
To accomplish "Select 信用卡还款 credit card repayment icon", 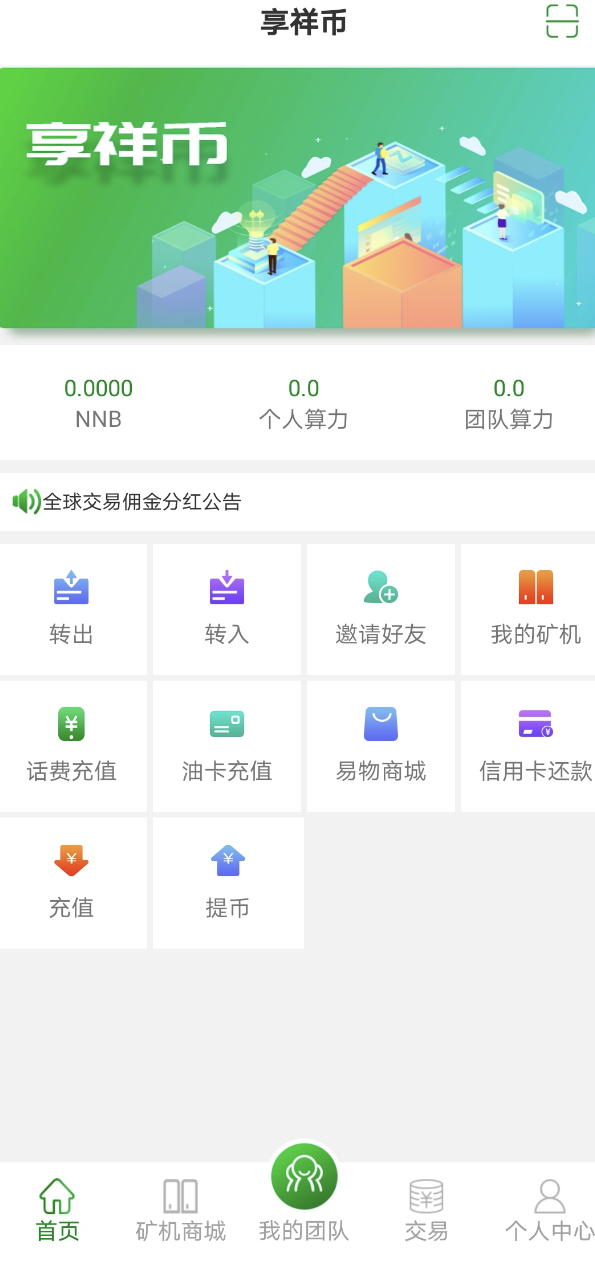I will [536, 723].
